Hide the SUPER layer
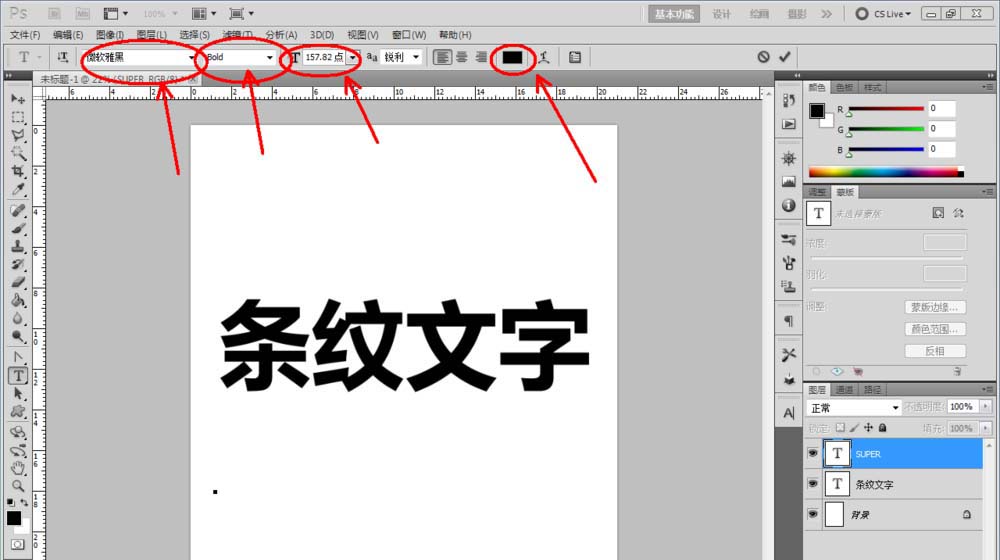 (812, 453)
